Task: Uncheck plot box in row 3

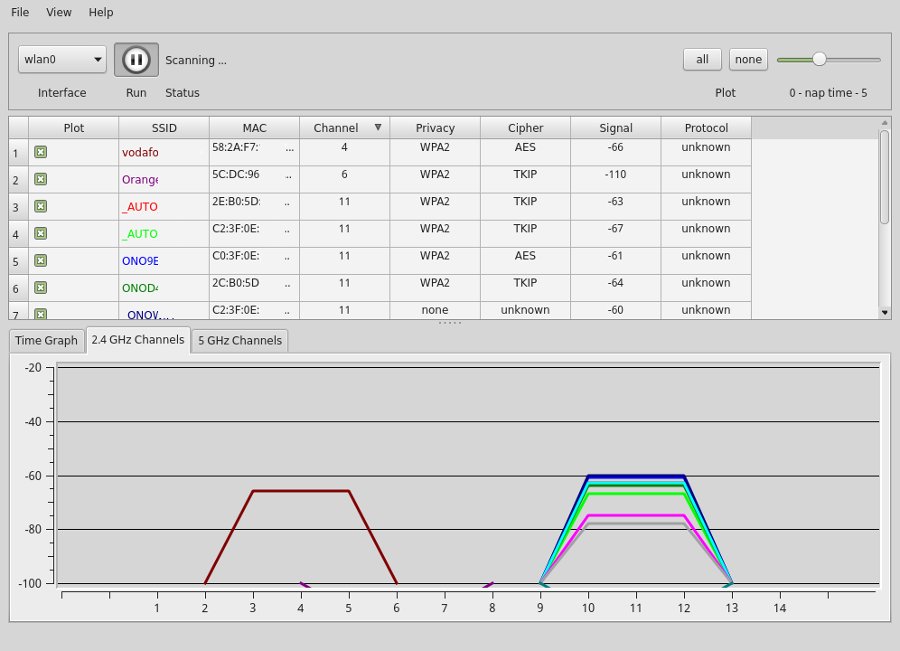Action: 40,206
